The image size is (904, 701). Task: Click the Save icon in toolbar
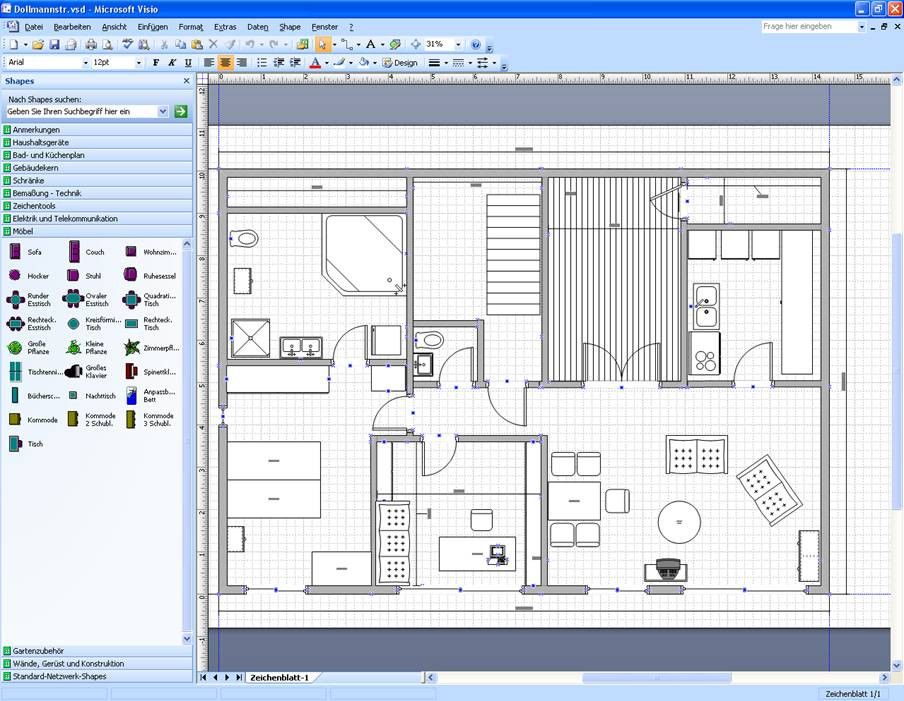coord(54,44)
